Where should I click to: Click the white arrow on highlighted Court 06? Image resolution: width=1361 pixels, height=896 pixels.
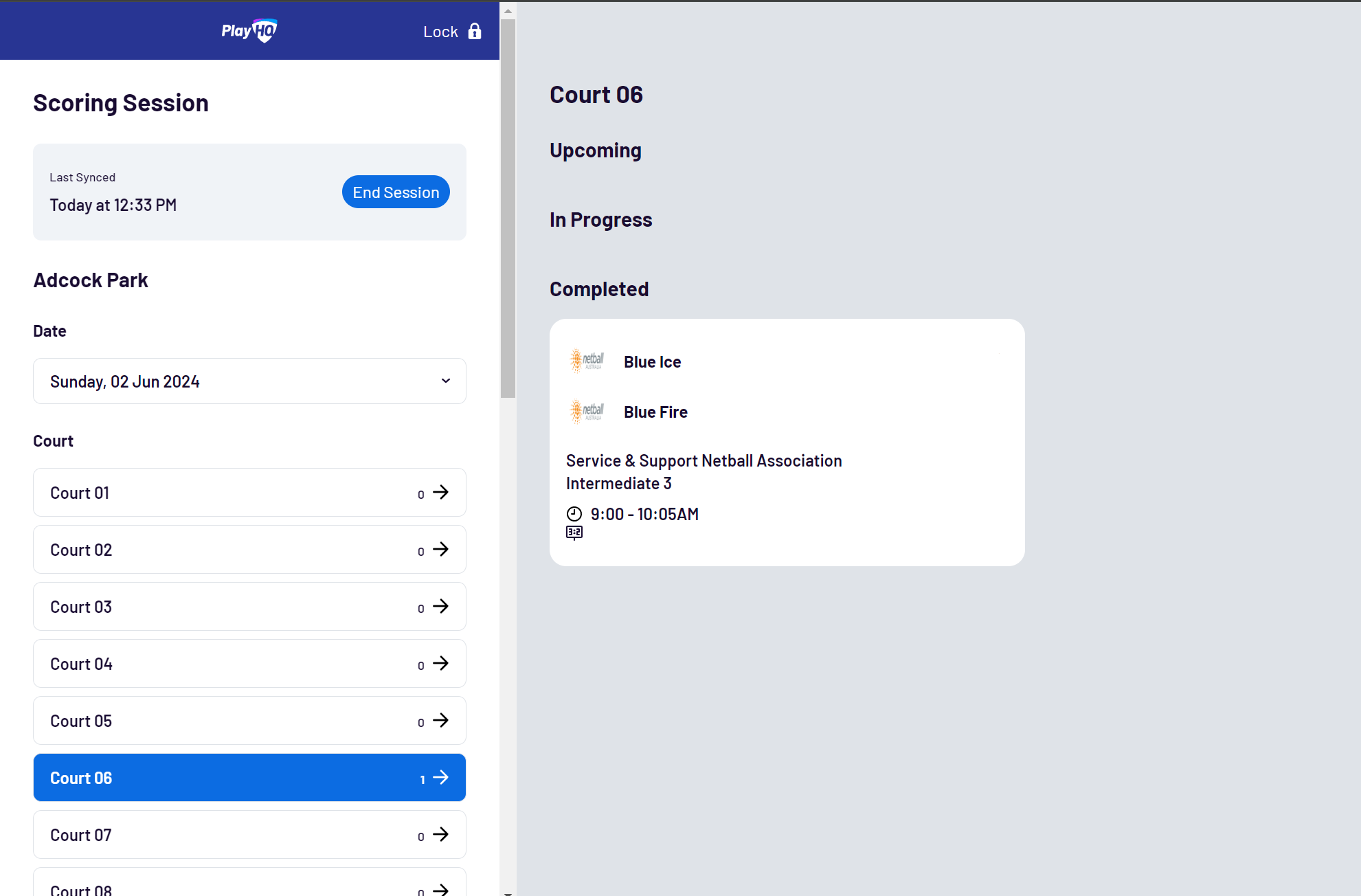pyautogui.click(x=440, y=778)
